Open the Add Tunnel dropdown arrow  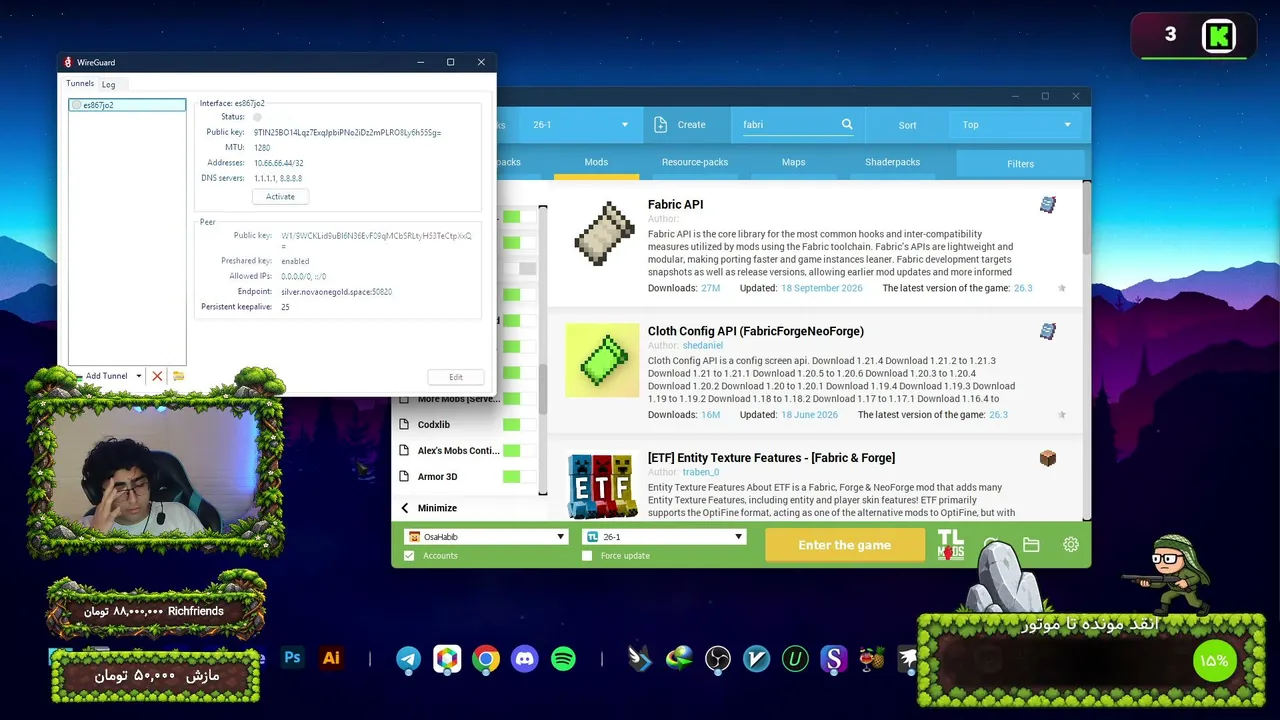[x=139, y=376]
